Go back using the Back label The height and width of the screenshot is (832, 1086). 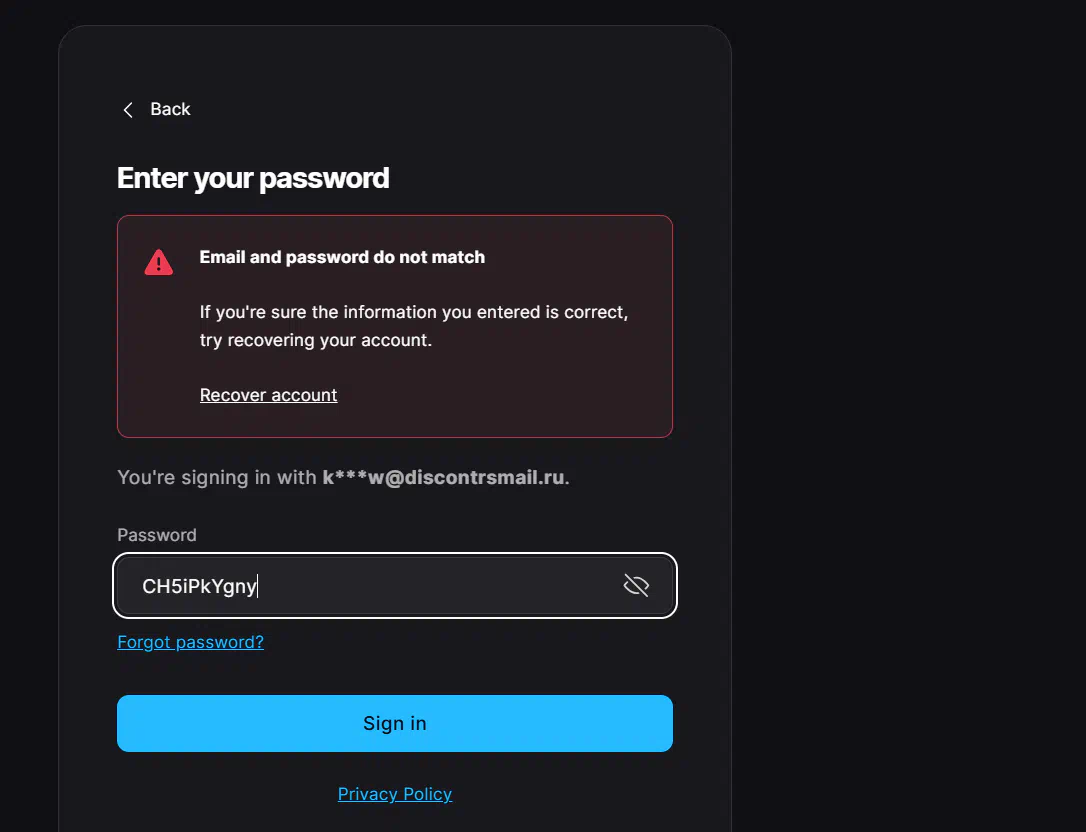point(170,109)
